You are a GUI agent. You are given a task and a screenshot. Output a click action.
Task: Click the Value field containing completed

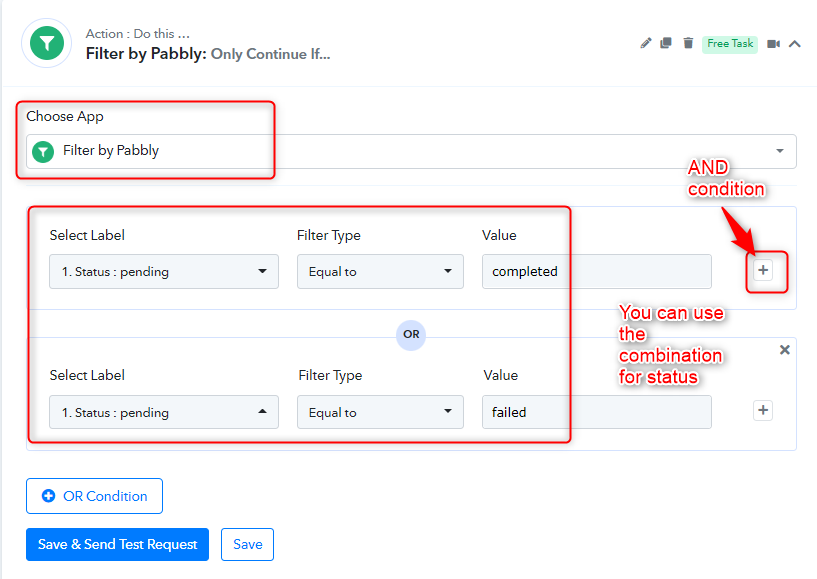(597, 272)
